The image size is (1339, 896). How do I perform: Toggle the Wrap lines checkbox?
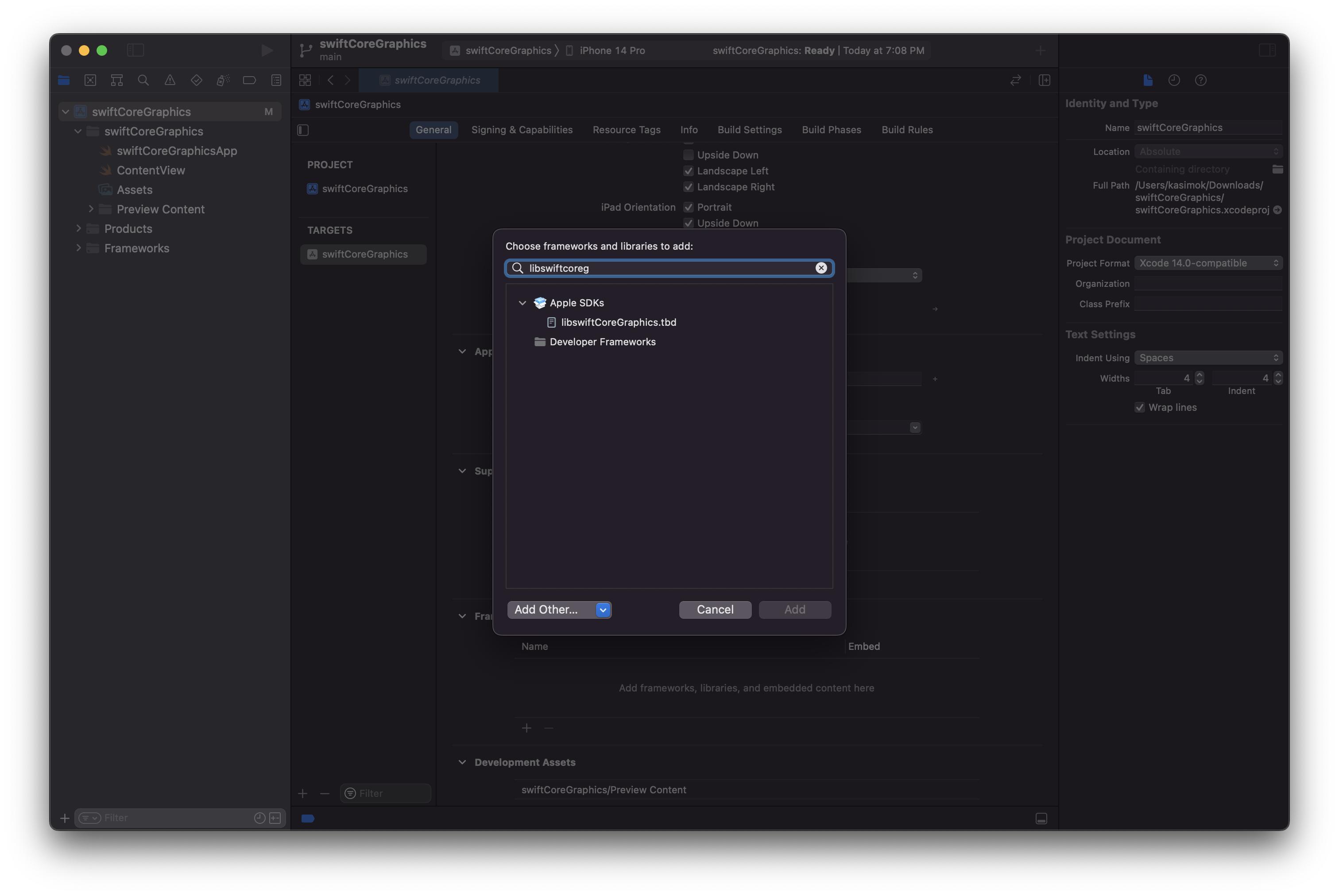(1139, 407)
